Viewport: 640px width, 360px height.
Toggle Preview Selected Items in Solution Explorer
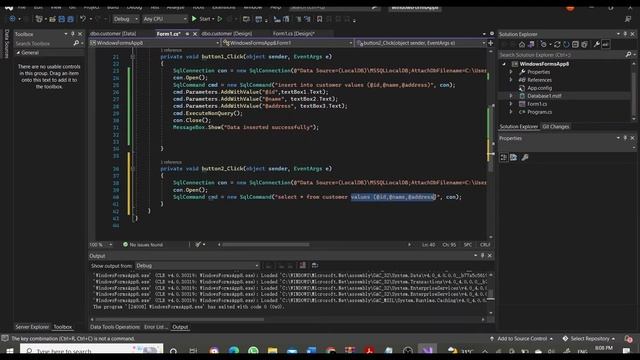pos(606,44)
